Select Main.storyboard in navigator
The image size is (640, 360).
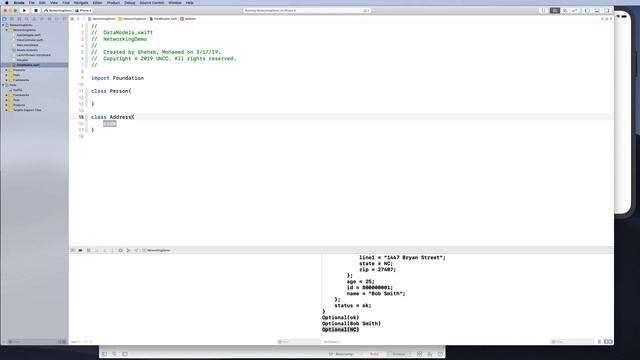(x=26, y=45)
